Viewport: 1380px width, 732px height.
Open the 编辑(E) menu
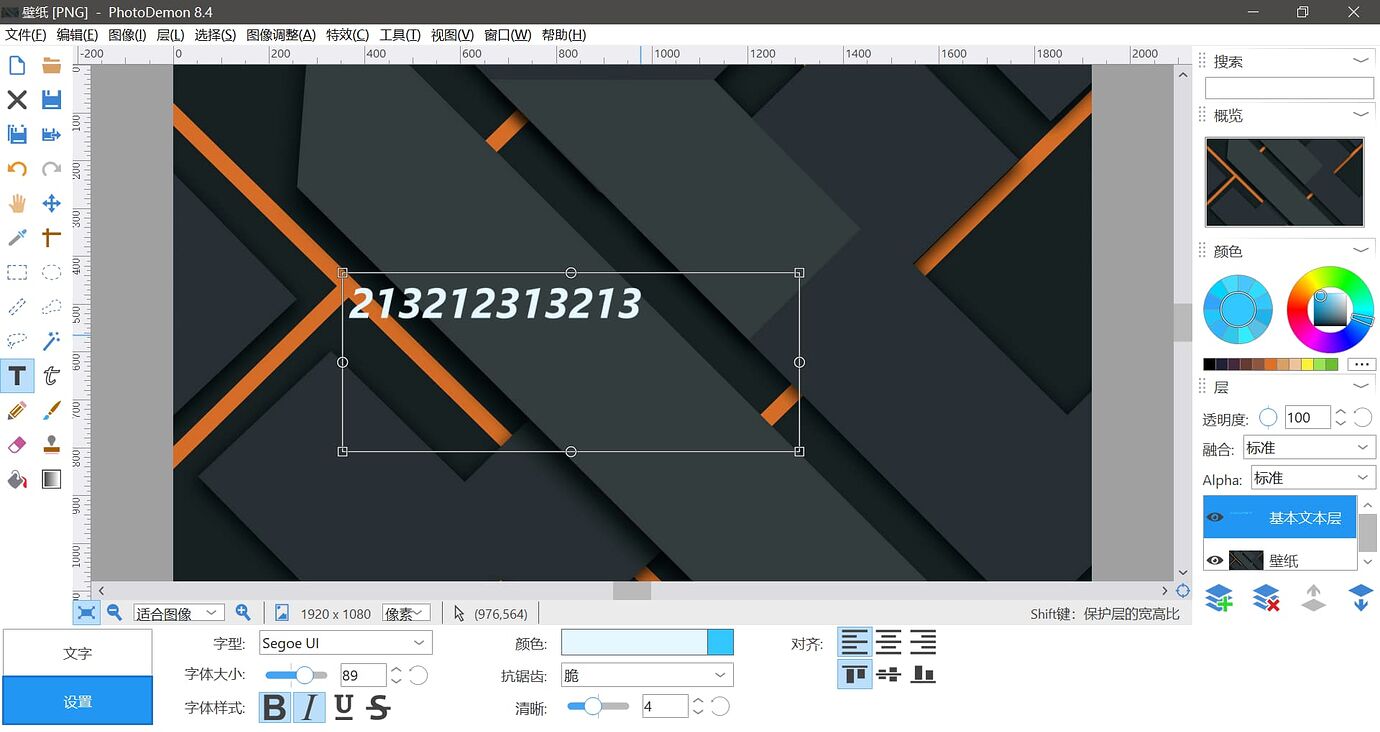coord(77,35)
